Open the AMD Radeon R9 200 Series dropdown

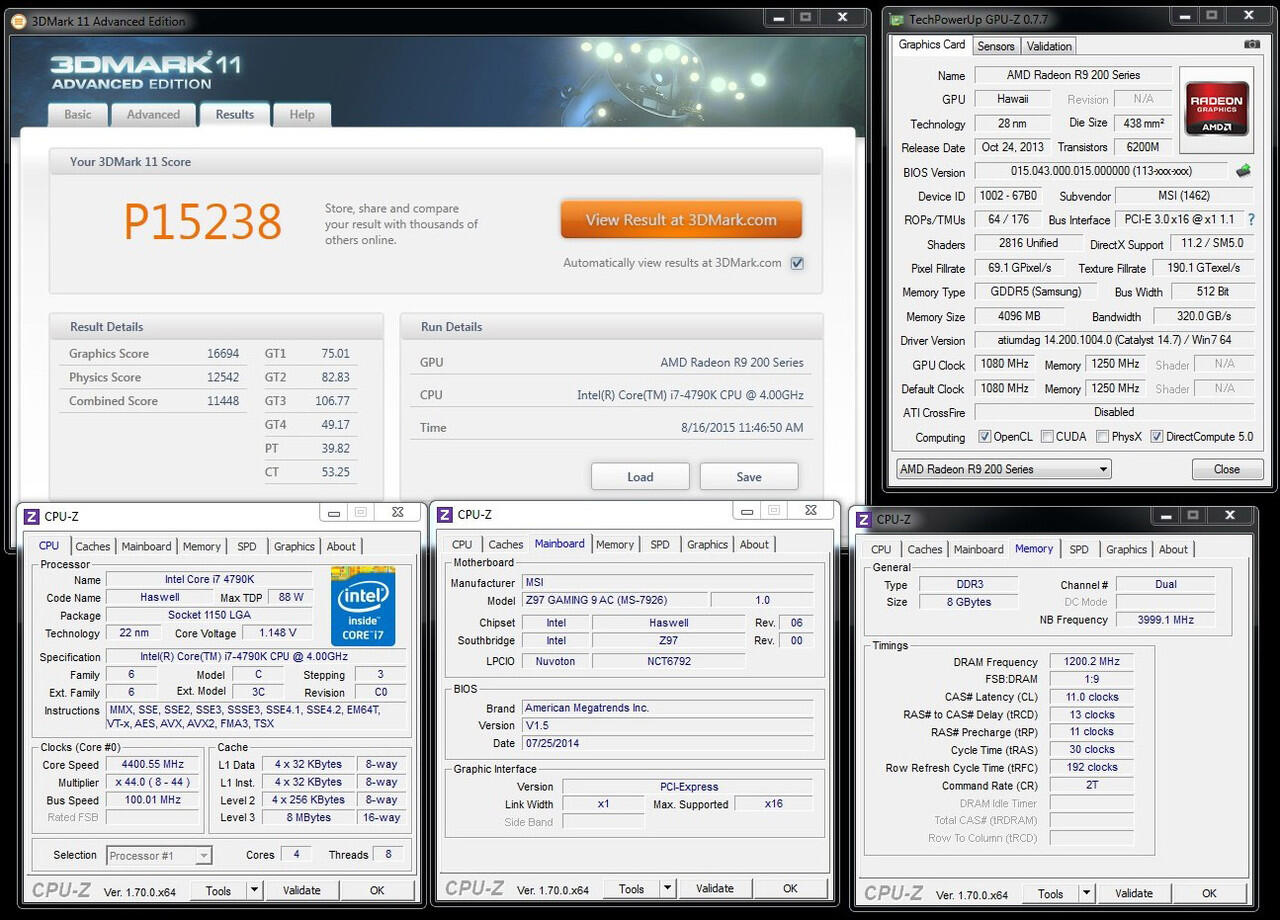1003,469
